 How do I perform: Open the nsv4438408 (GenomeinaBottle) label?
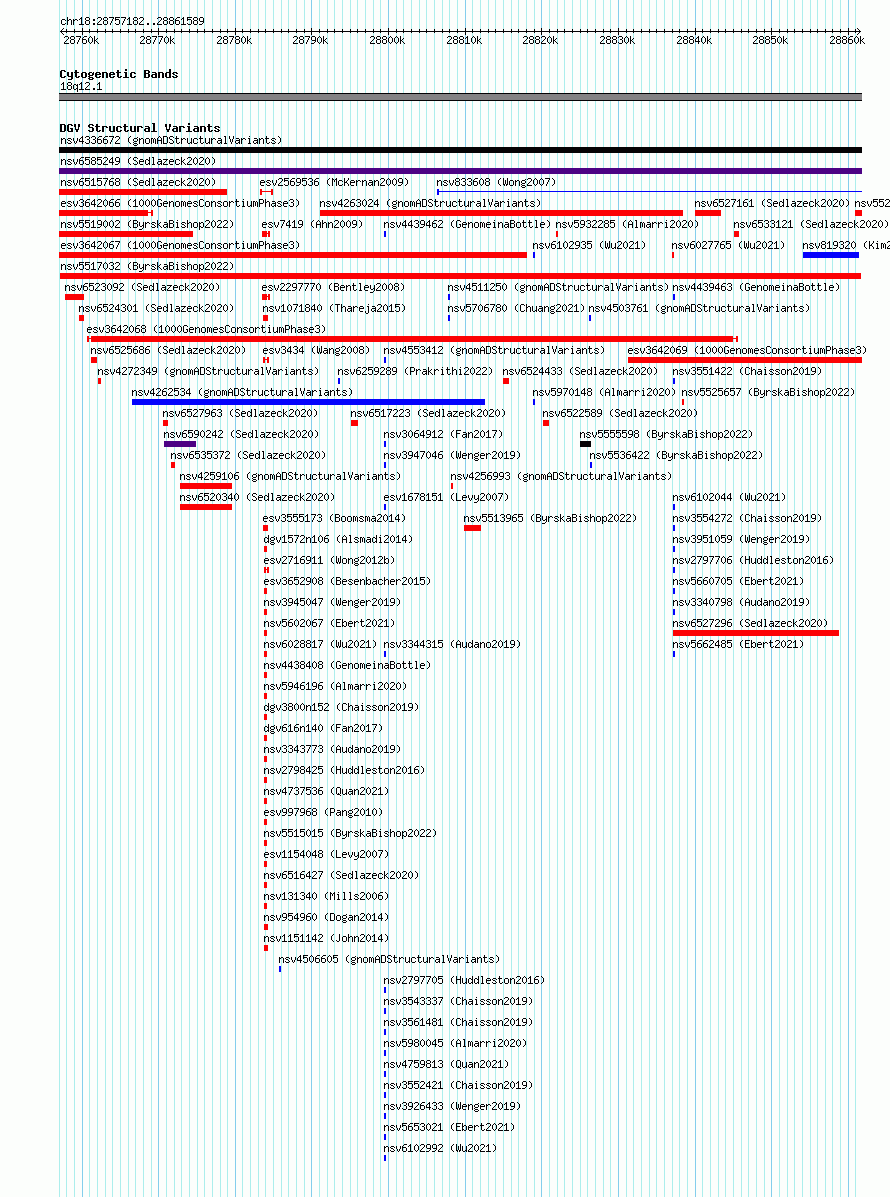click(x=347, y=665)
